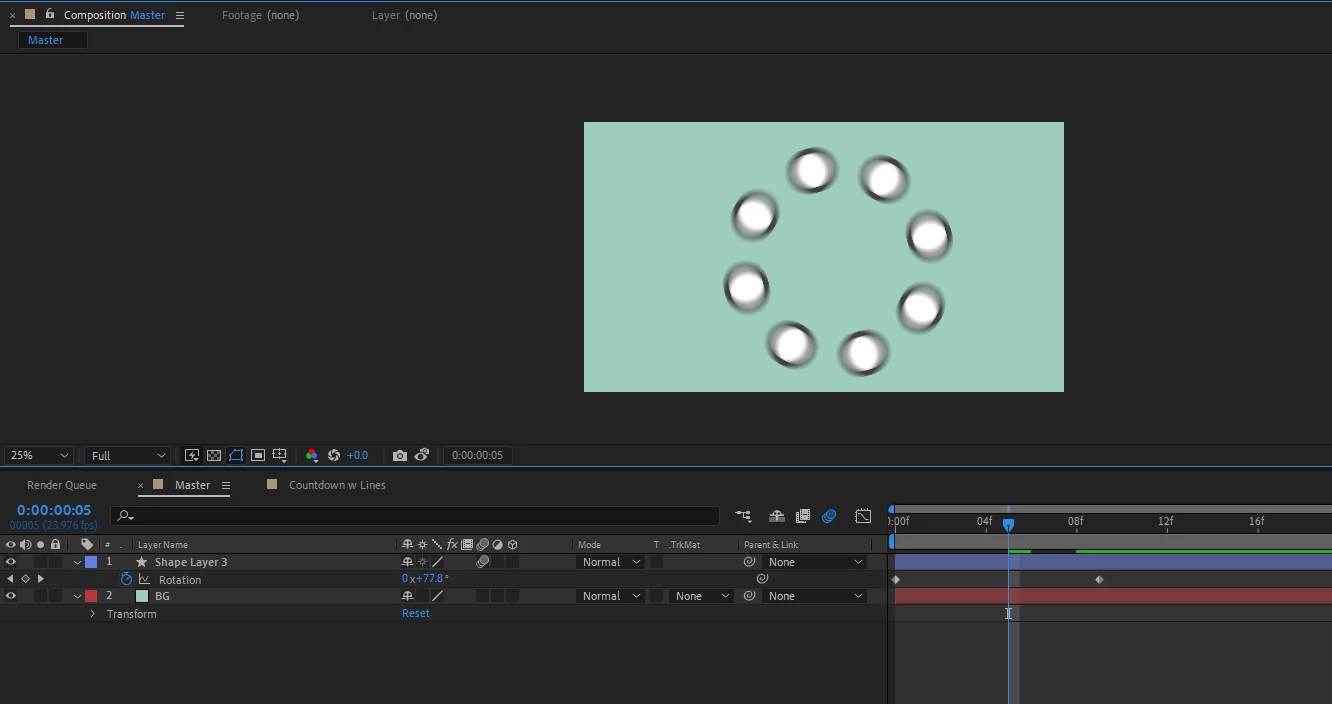Viewport: 1332px width, 704px height.
Task: Click the Shape Layer 3 label color swatch
Action: (91, 562)
